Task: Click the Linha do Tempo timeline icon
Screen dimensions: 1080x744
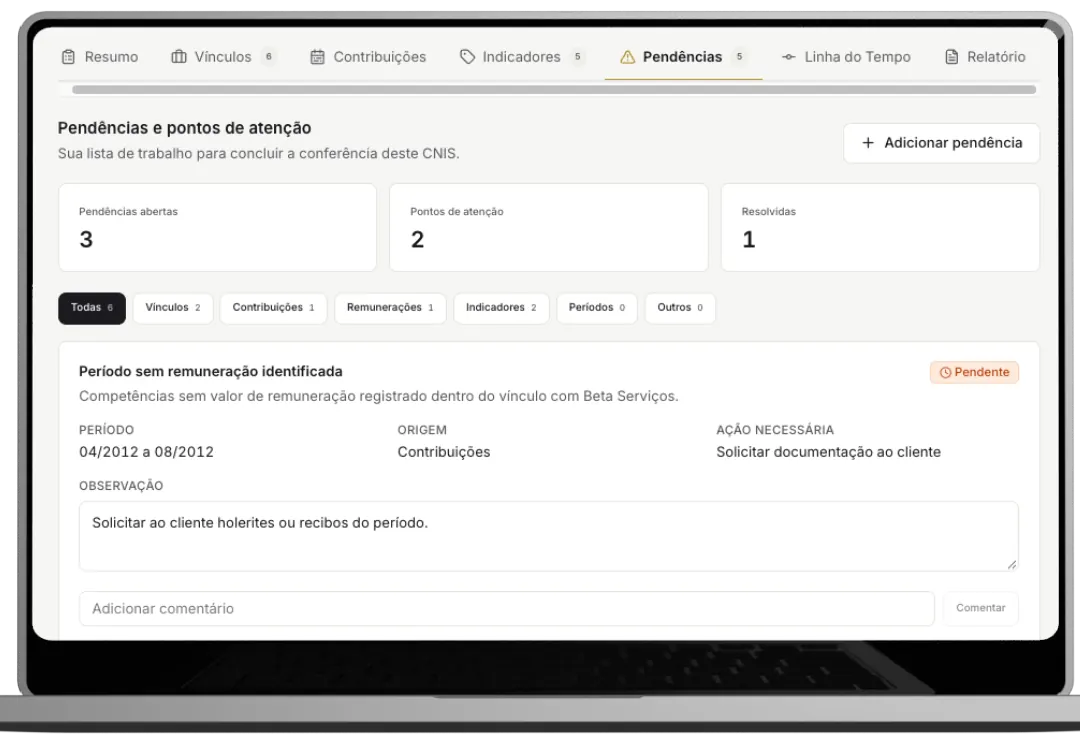Action: 789,56
